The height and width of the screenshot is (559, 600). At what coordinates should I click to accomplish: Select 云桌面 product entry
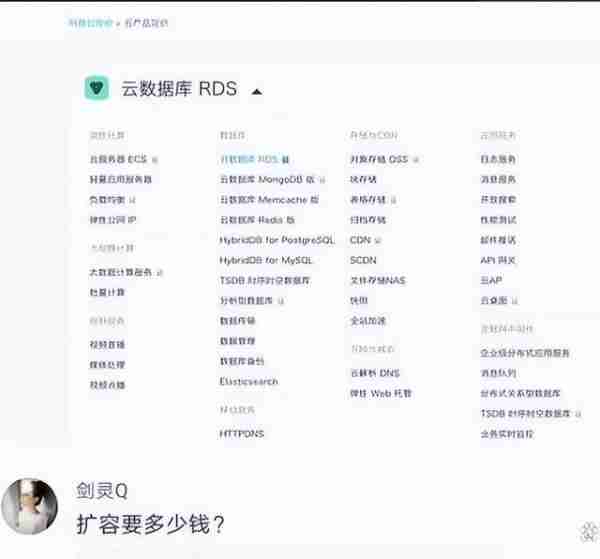coord(494,301)
